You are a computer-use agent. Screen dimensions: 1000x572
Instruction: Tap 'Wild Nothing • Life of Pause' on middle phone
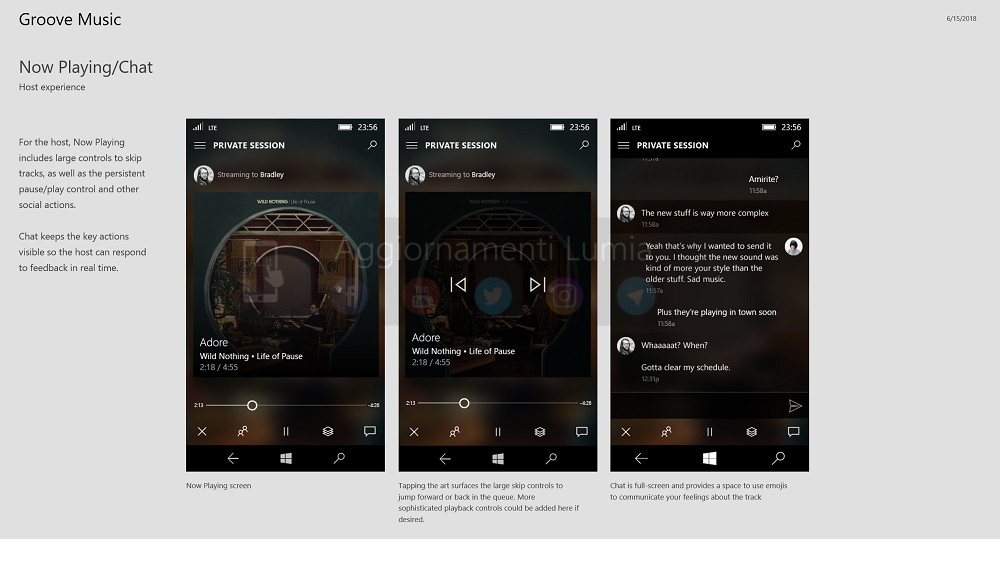464,351
